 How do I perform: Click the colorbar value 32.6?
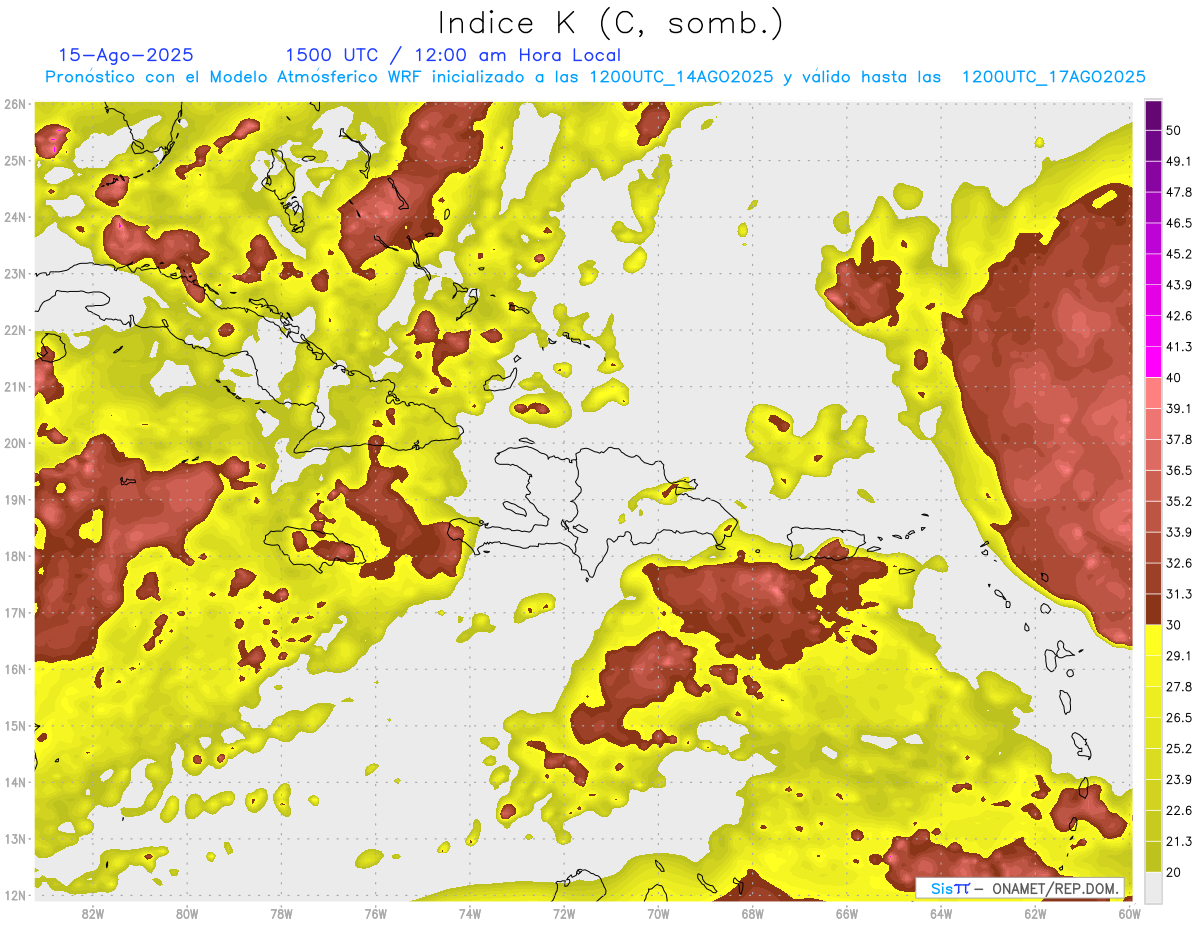click(x=1179, y=563)
